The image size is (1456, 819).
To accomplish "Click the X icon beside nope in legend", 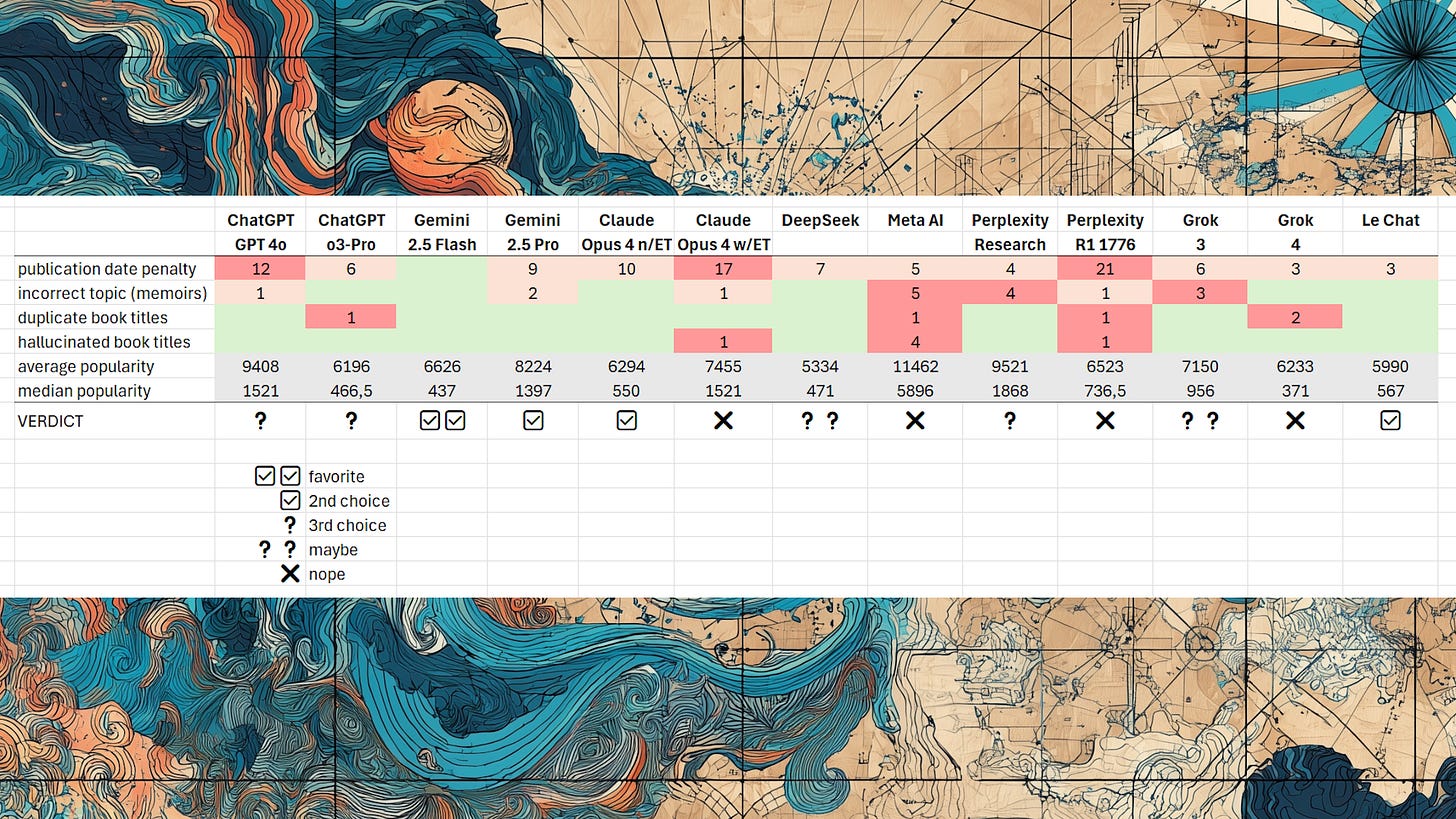I will [x=290, y=574].
